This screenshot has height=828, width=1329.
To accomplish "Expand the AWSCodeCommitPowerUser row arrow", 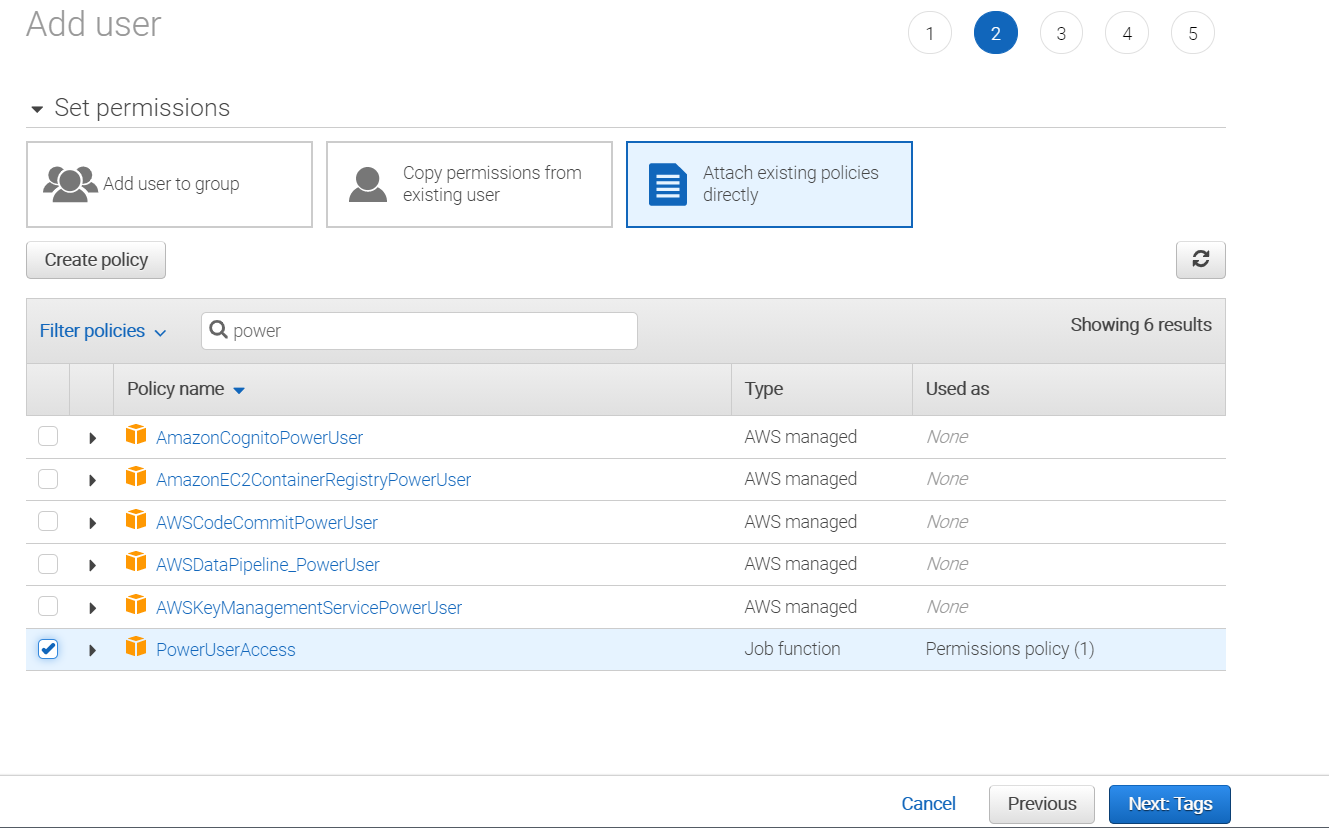I will 92,523.
